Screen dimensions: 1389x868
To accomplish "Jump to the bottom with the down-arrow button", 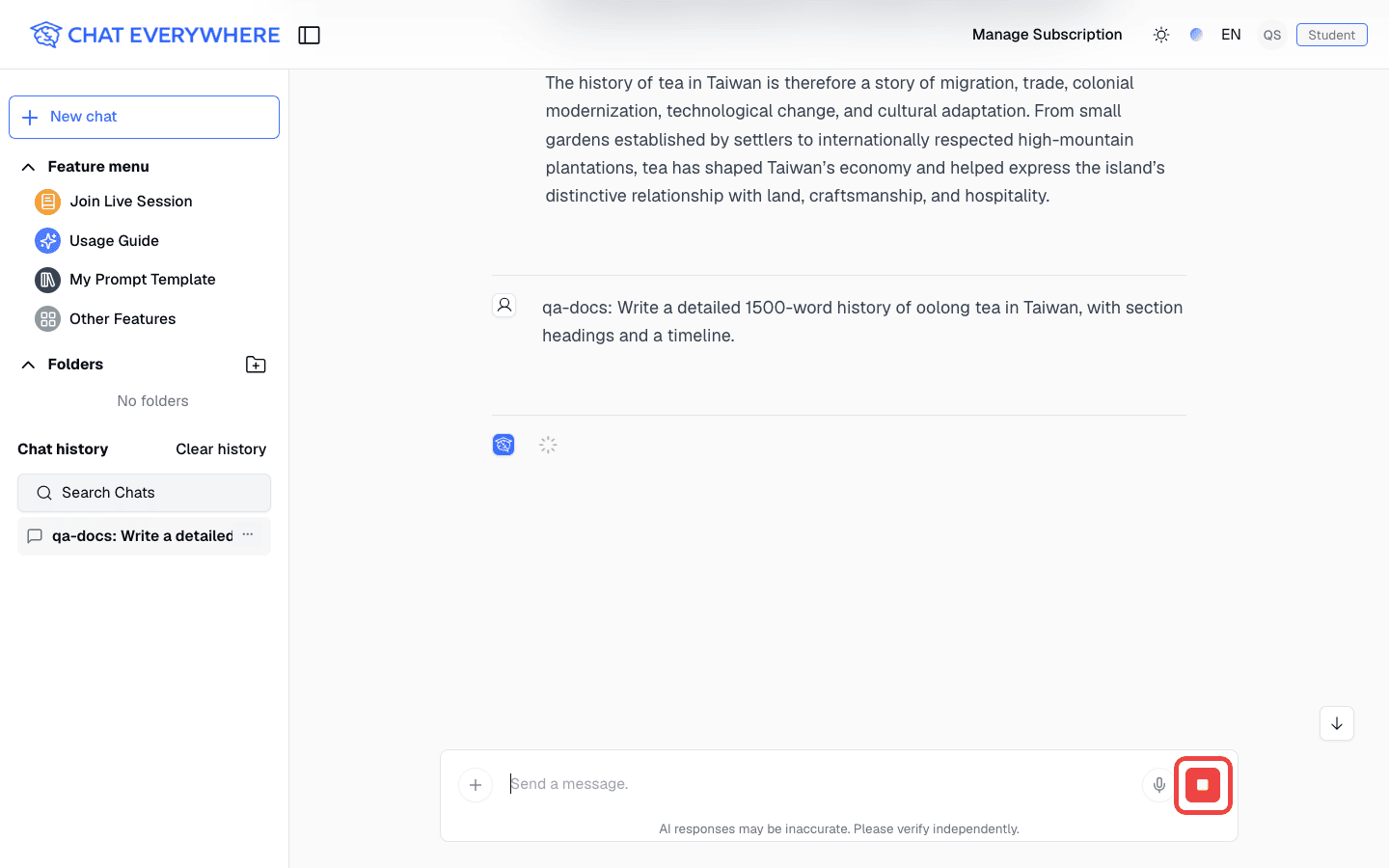I will coord(1337,723).
